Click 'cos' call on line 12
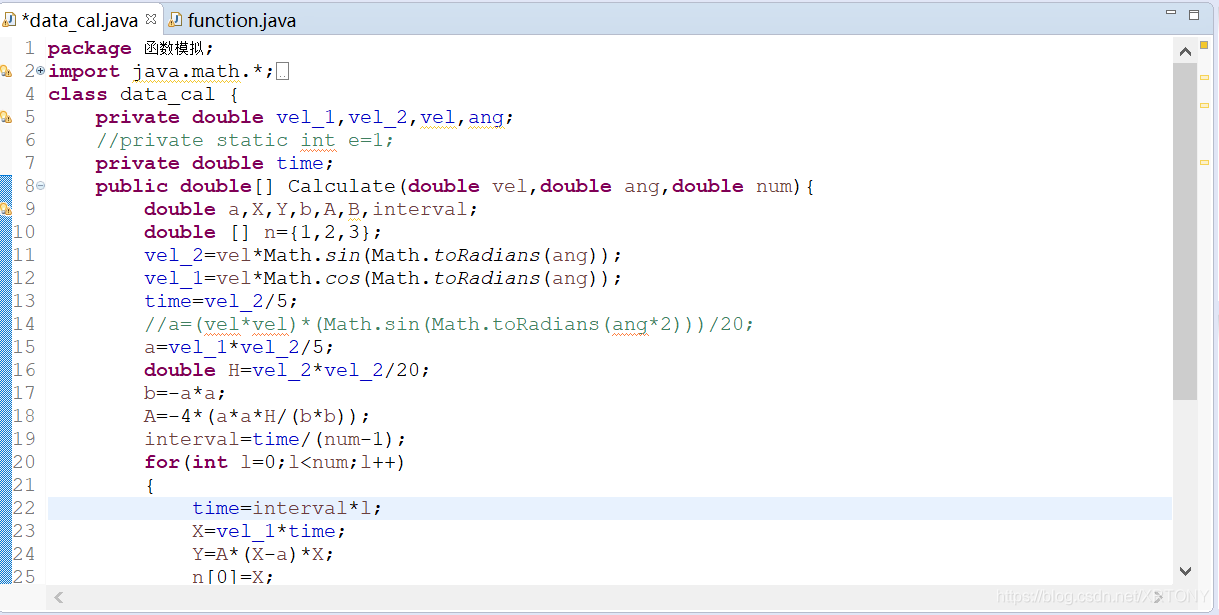The image size is (1219, 615). [x=343, y=278]
